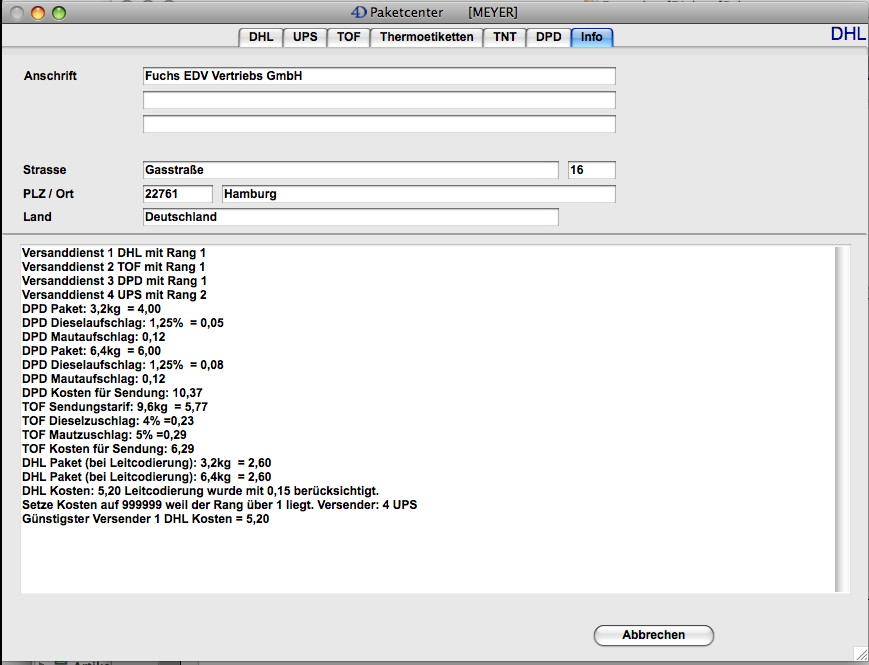Click the PLZ field containing 22761
869x665 pixels.
(178, 194)
